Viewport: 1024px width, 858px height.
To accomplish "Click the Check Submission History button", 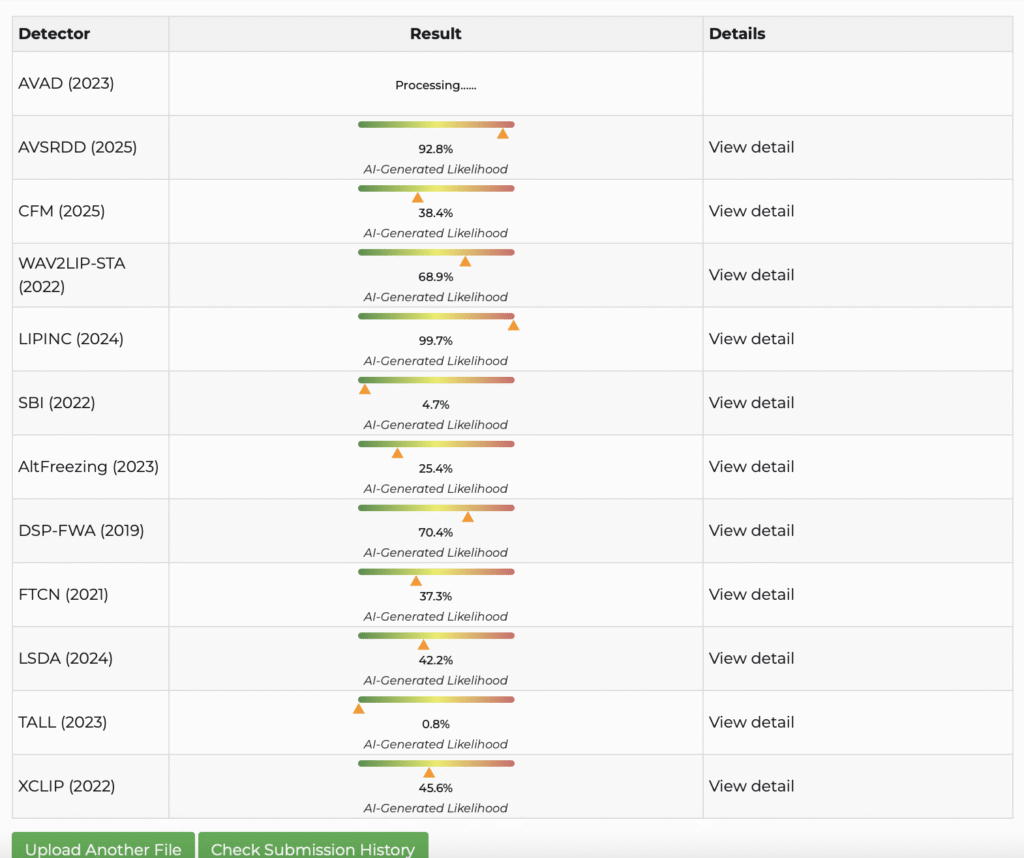I will pos(313,848).
